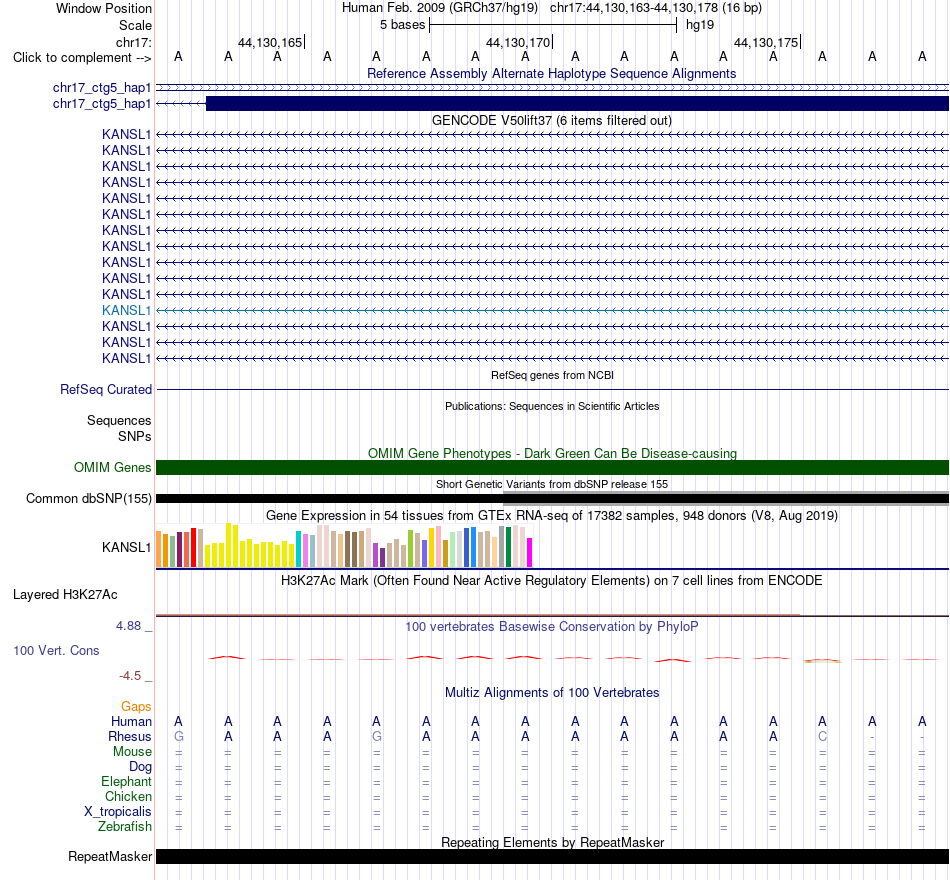Click the Chicken species label

(128, 796)
